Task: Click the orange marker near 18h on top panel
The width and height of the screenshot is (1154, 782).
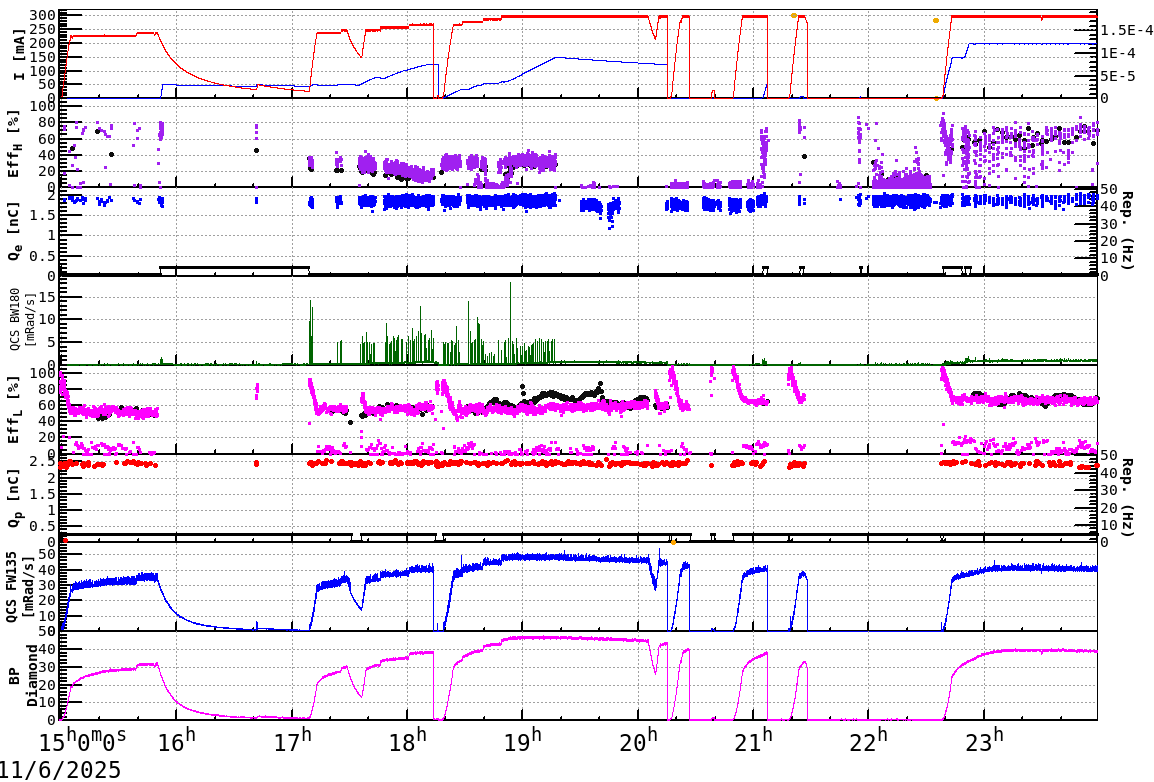Action: [x=793, y=15]
